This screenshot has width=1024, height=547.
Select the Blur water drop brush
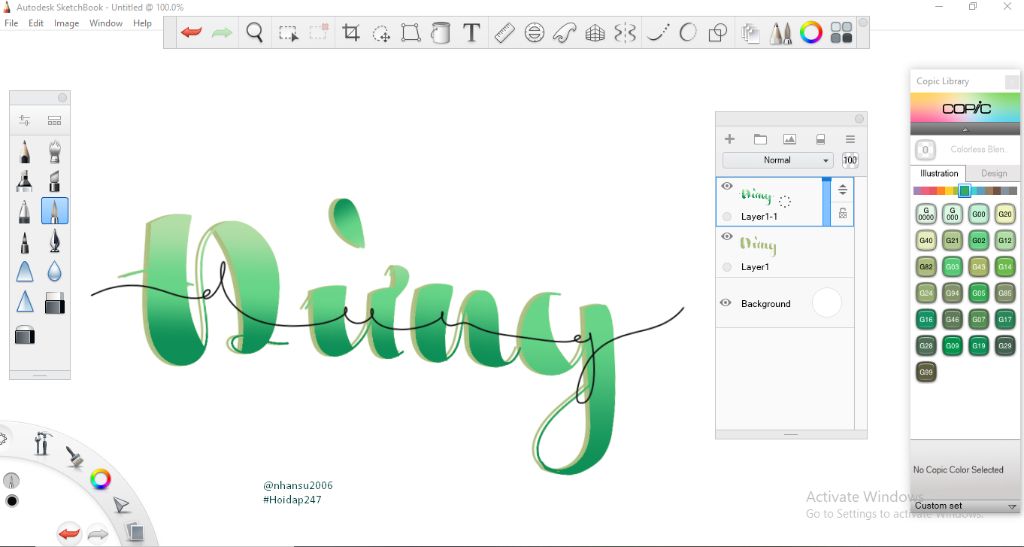click(x=55, y=272)
